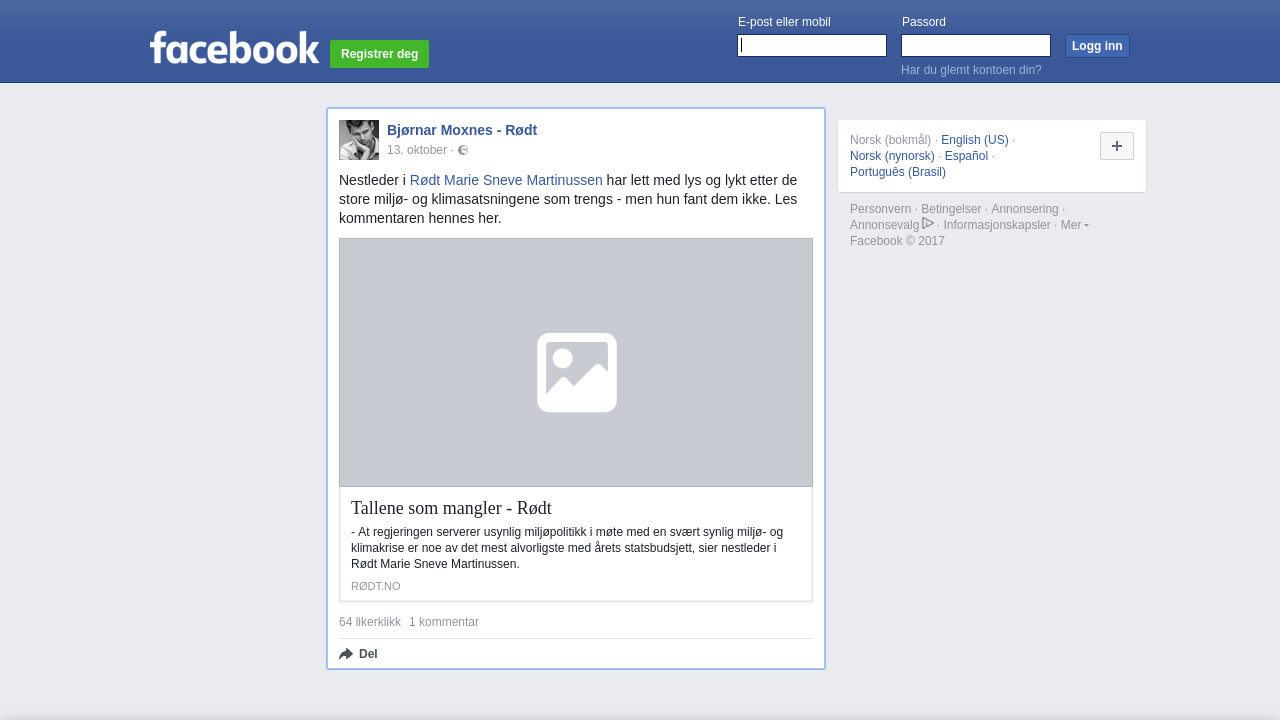The width and height of the screenshot is (1280, 720).
Task: Open Rødt Marie Sneve Martinussen link
Action: click(506, 180)
